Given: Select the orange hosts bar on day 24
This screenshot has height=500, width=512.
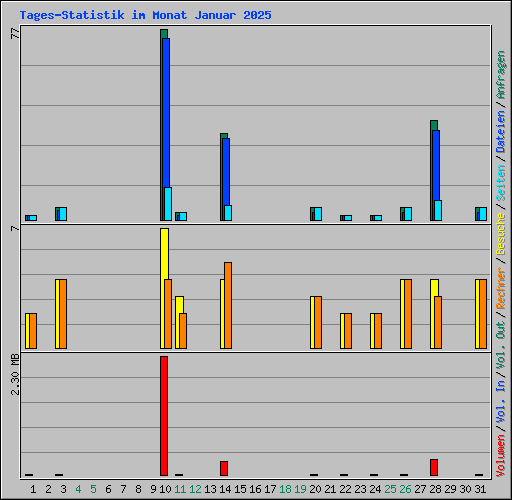Looking at the screenshot, I should pyautogui.click(x=378, y=331).
